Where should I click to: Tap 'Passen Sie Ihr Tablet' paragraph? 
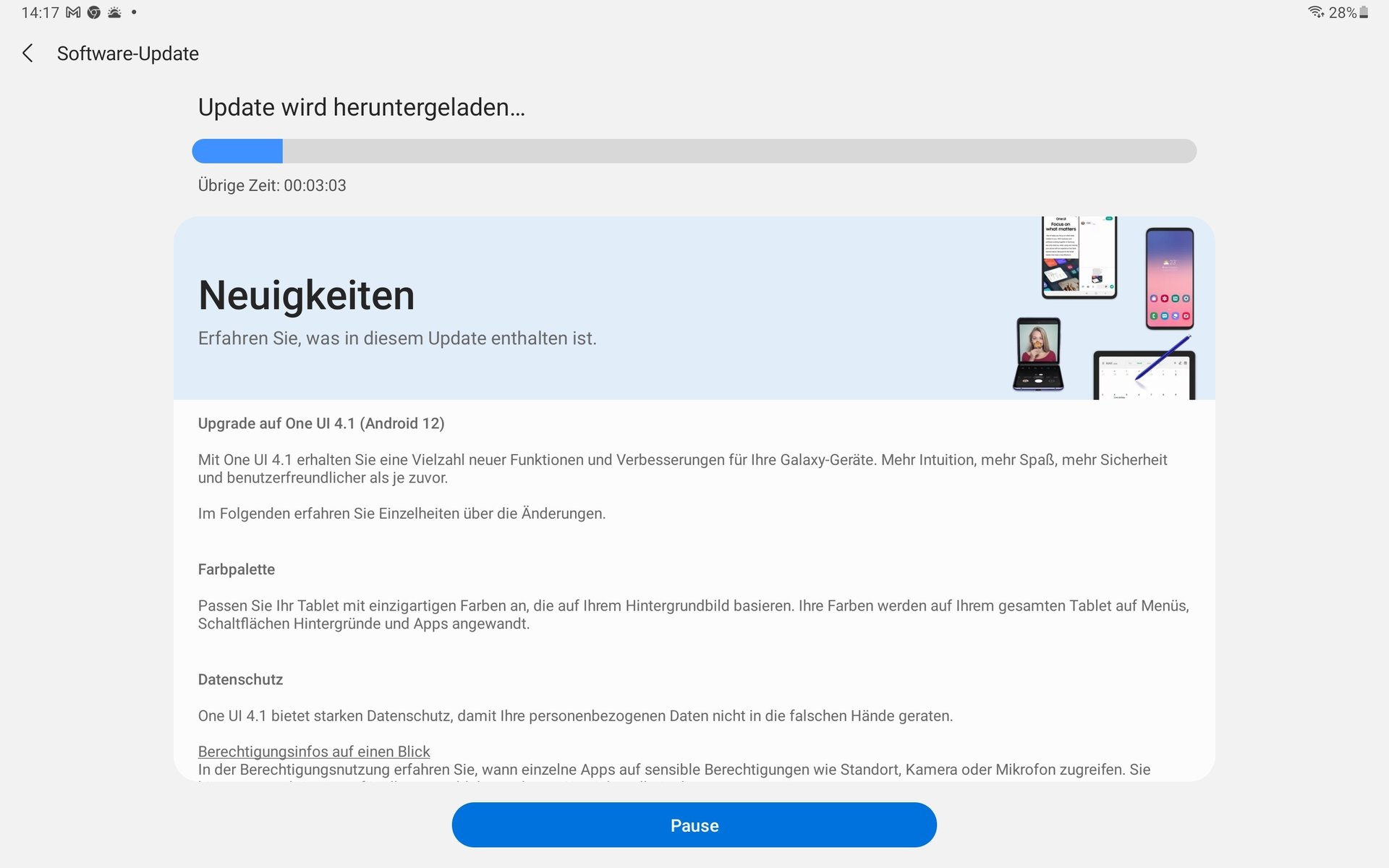(x=694, y=614)
